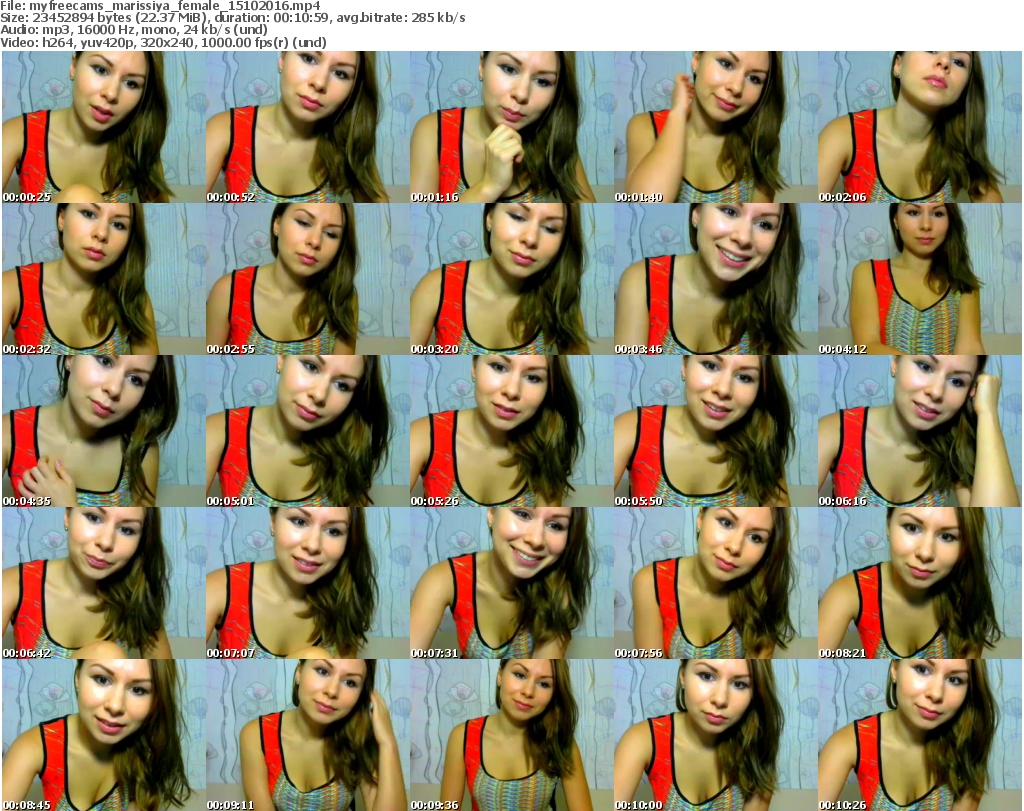This screenshot has width=1024, height=811.
Task: Select the frame stamped 00:04:35
Action: pos(103,431)
